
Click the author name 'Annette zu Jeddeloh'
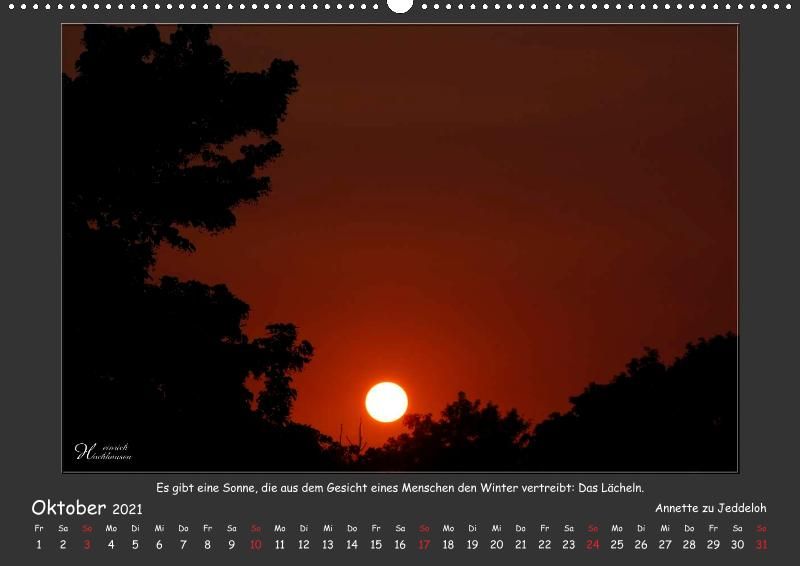[x=711, y=508]
